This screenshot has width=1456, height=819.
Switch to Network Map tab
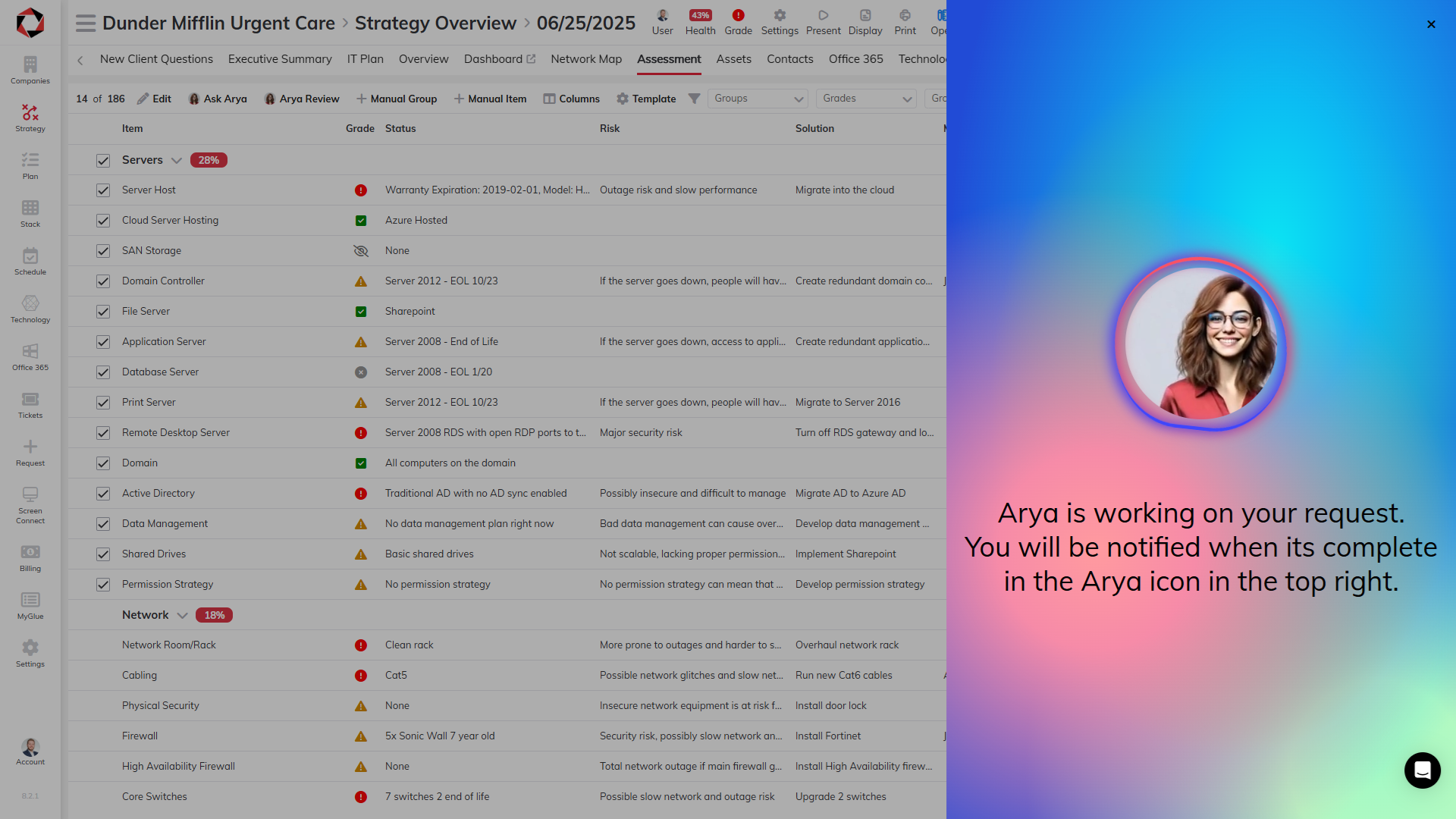click(586, 59)
